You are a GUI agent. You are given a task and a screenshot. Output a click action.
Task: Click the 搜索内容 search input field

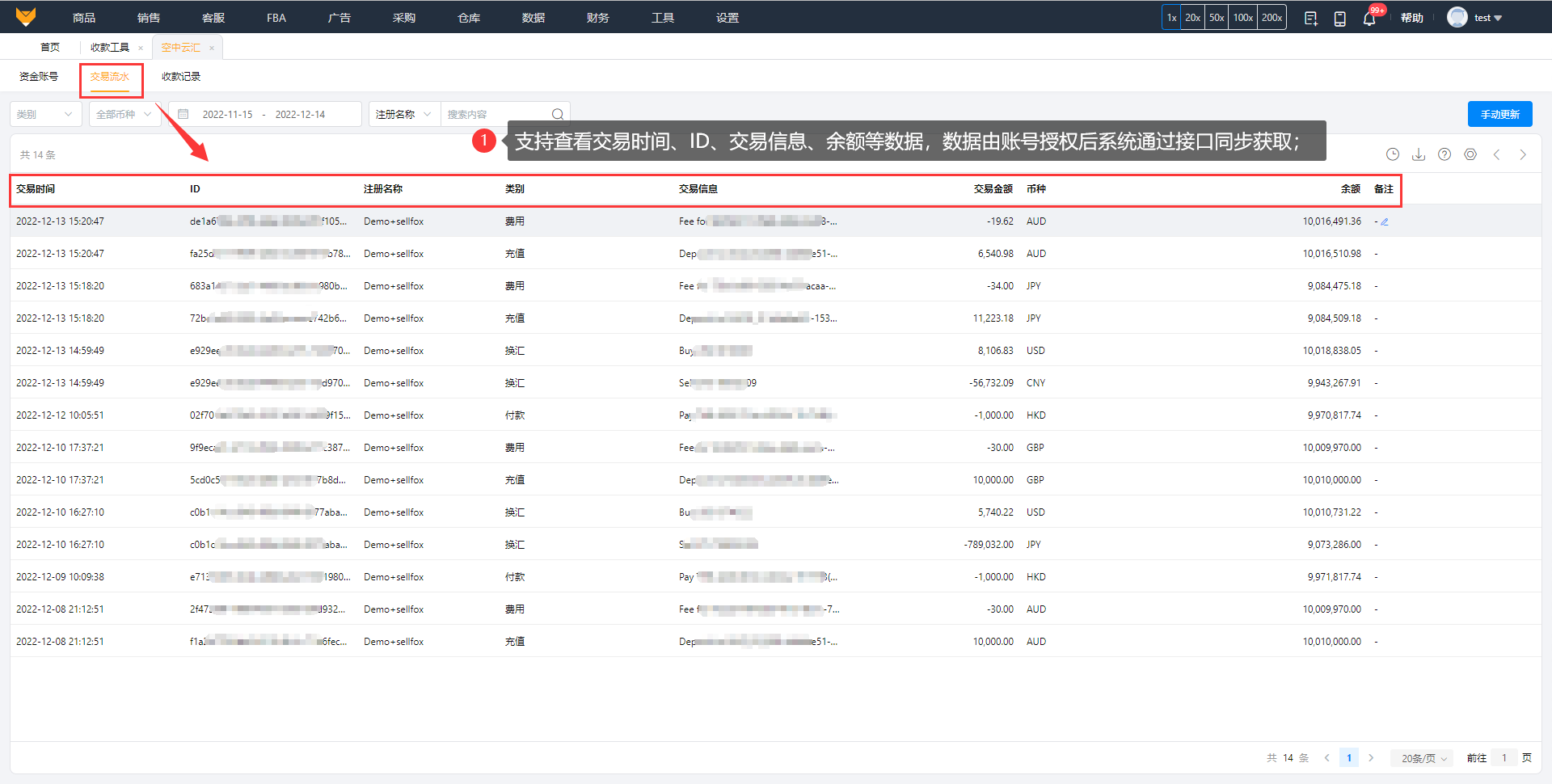coord(495,115)
